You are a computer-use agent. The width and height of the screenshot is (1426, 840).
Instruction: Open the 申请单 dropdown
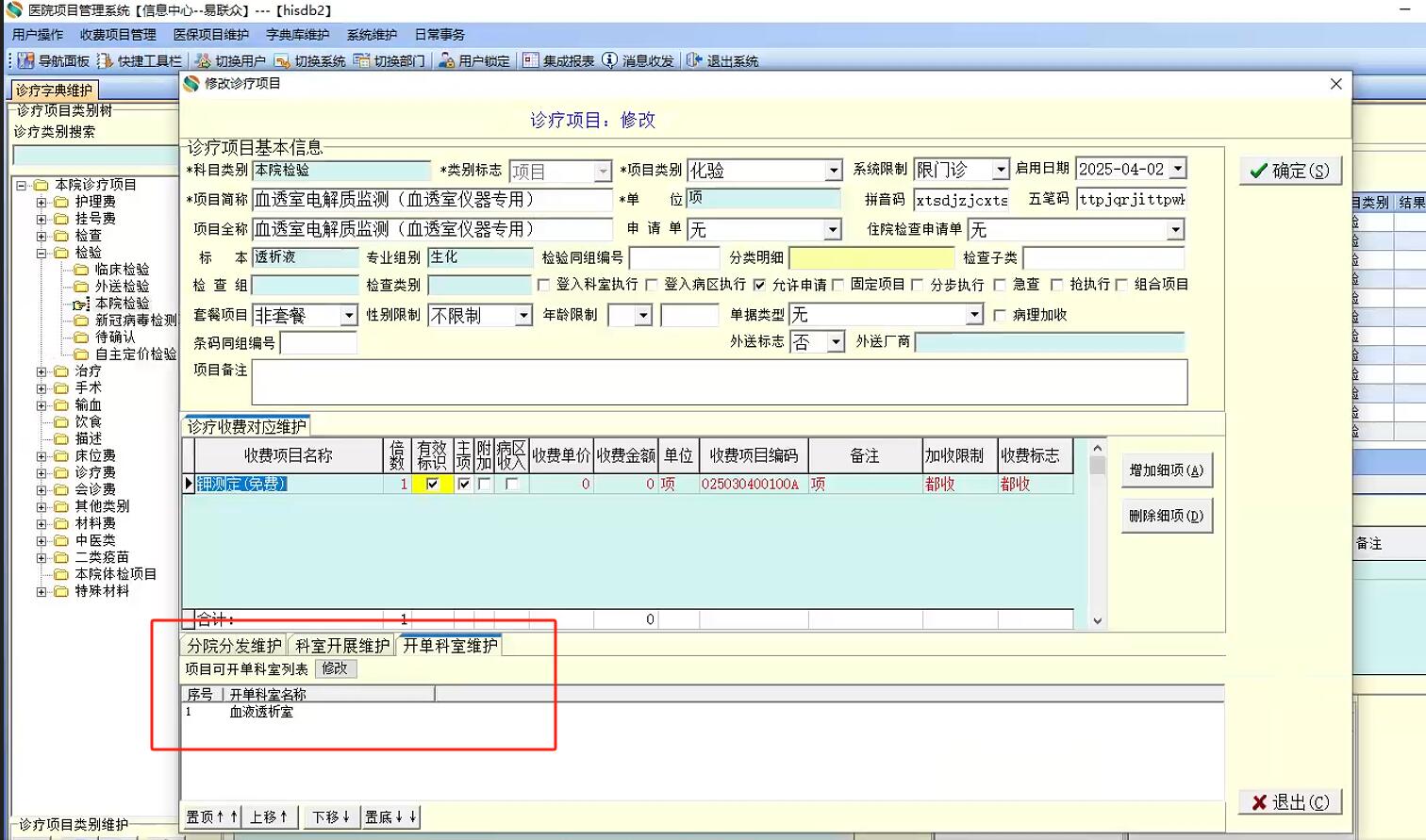click(833, 229)
